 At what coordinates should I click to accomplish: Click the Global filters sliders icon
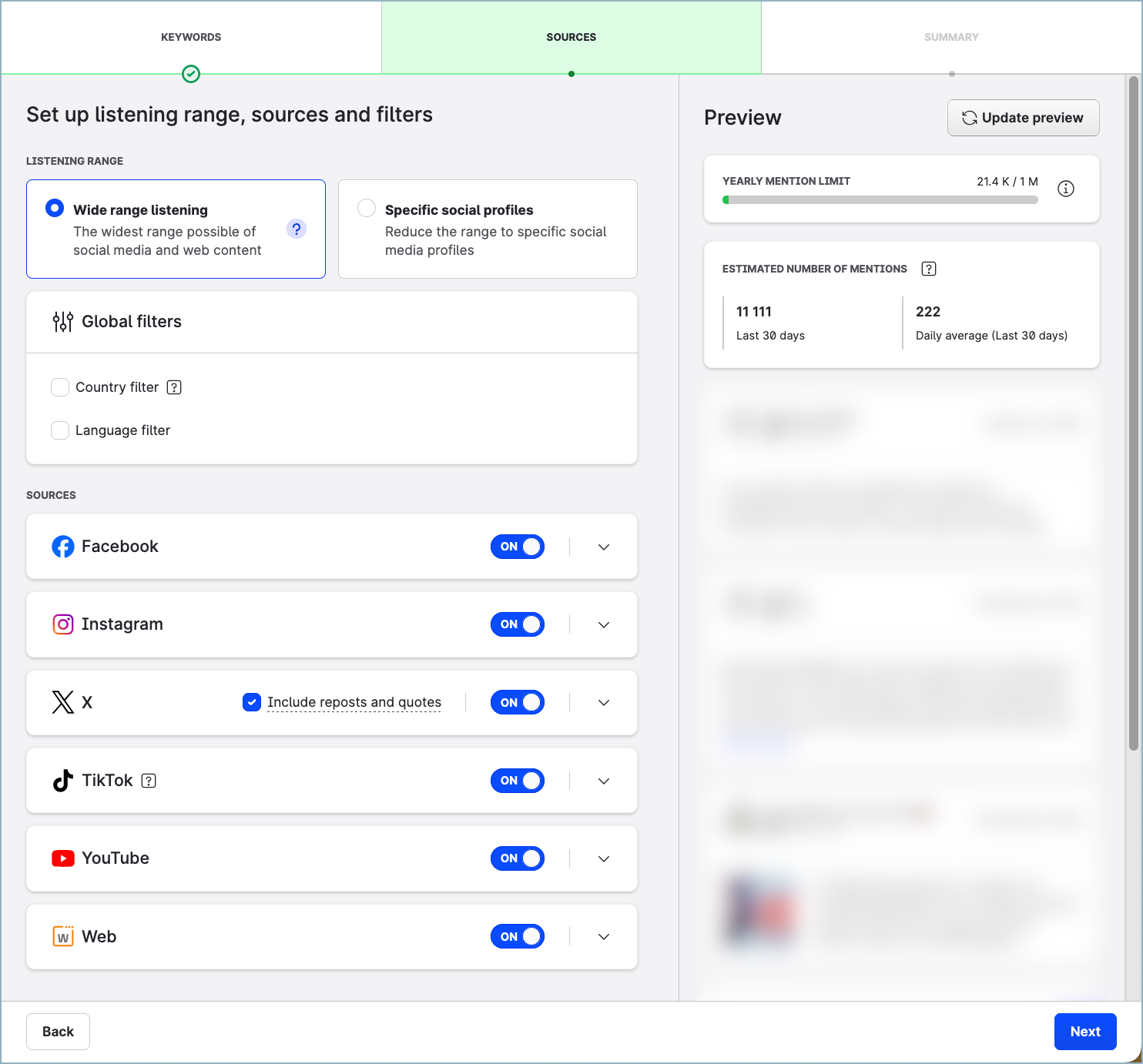point(62,322)
